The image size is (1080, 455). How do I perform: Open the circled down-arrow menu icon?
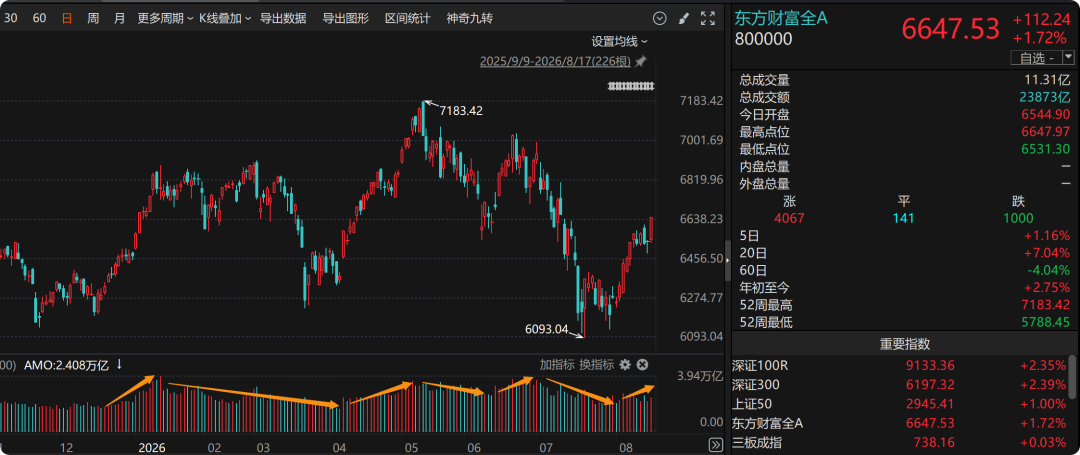tap(659, 19)
